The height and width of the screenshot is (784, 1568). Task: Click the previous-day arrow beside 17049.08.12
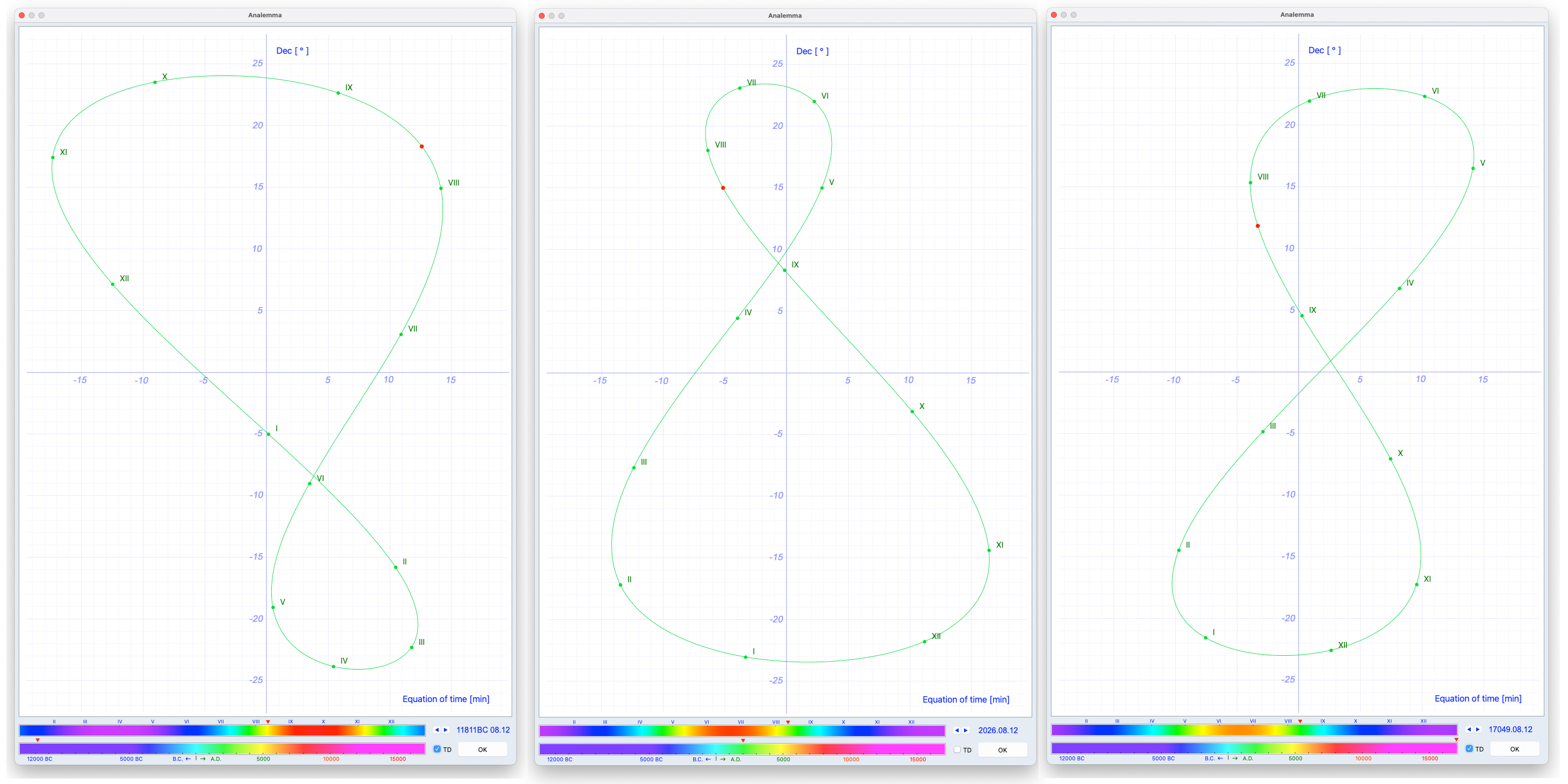pos(1468,729)
